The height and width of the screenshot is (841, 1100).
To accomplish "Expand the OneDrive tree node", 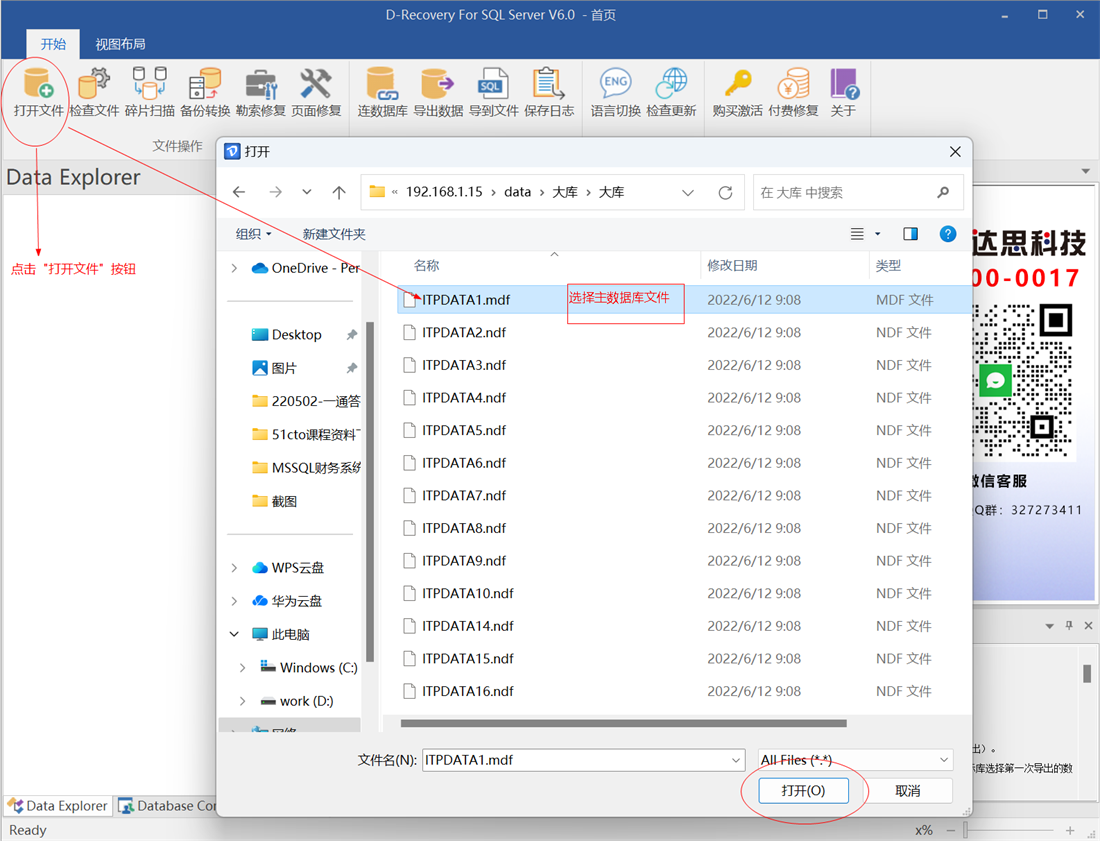I will click(x=234, y=268).
